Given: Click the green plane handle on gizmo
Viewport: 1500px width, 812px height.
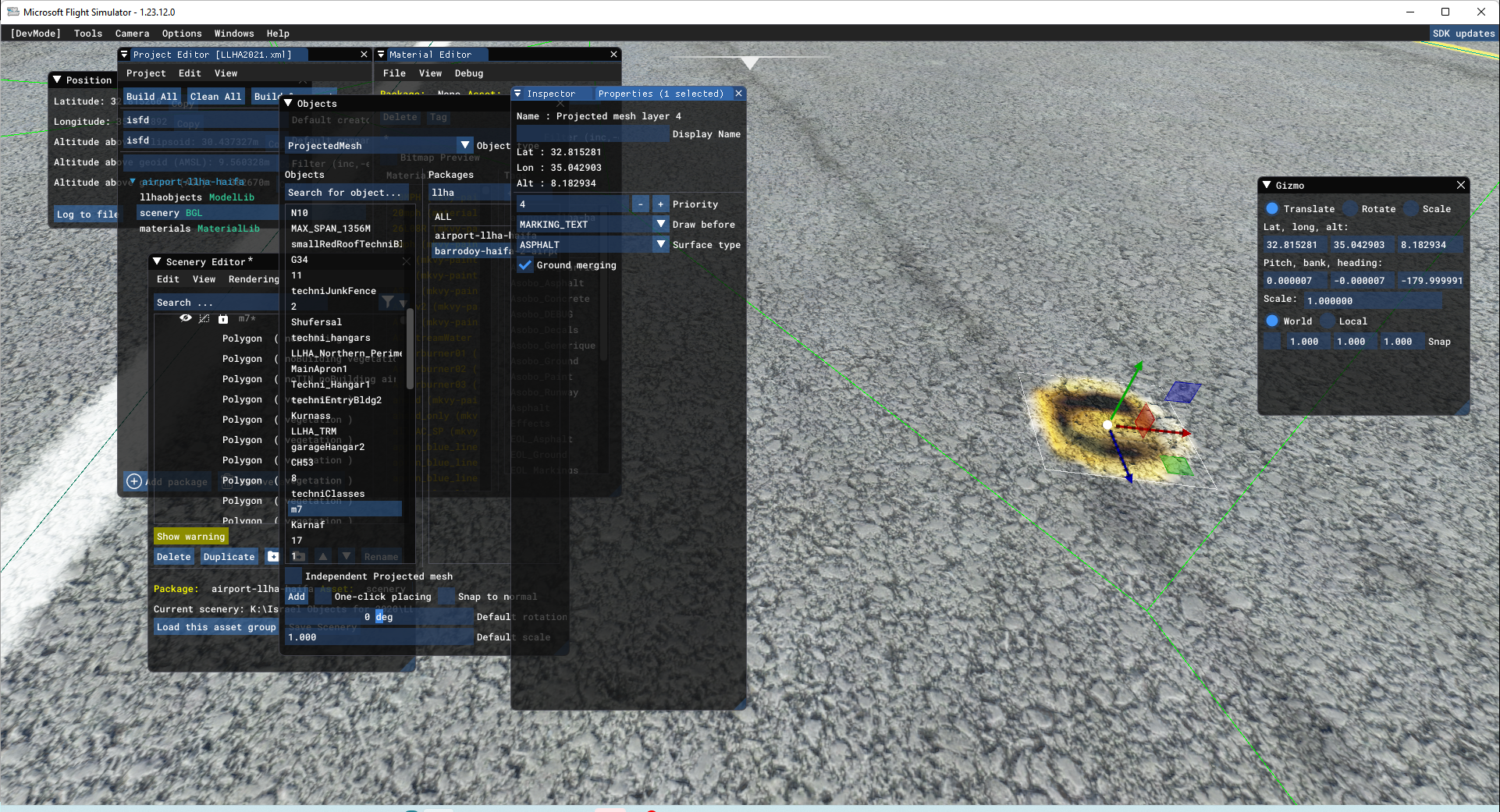Looking at the screenshot, I should pos(1177,466).
